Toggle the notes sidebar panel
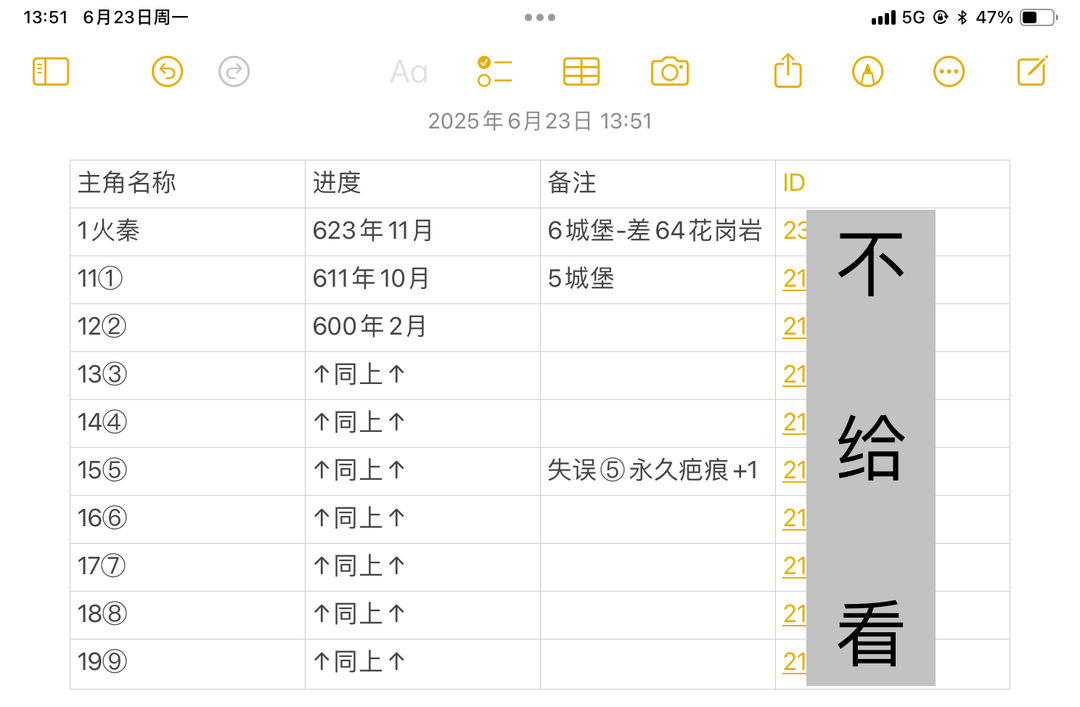The image size is (1080, 707). pos(51,72)
